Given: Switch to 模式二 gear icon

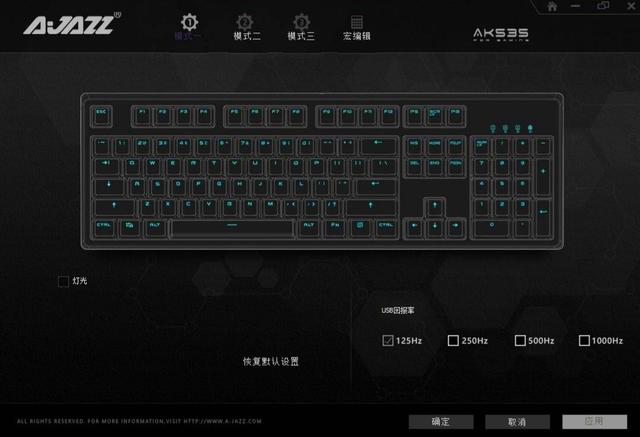Looking at the screenshot, I should tap(244, 22).
